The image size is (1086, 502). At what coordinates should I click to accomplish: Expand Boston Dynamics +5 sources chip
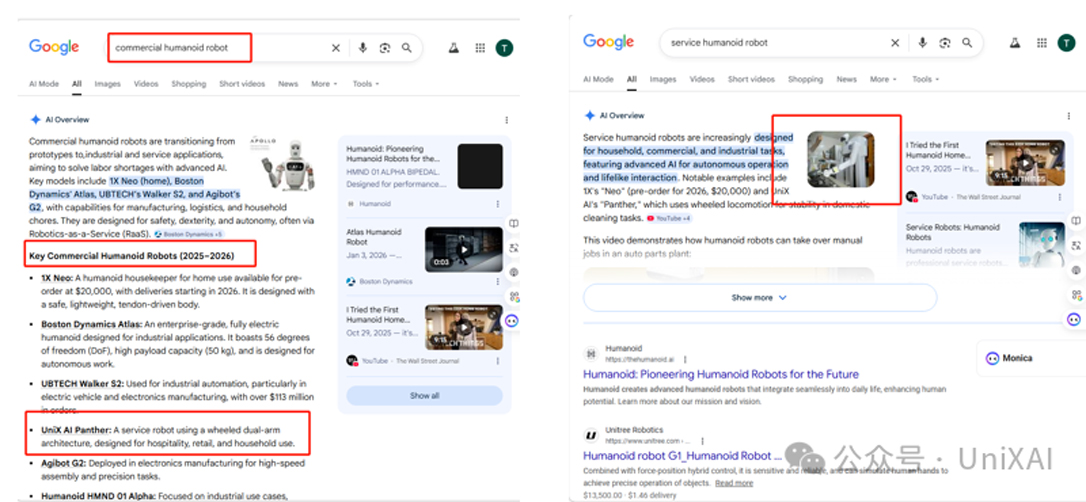point(188,234)
